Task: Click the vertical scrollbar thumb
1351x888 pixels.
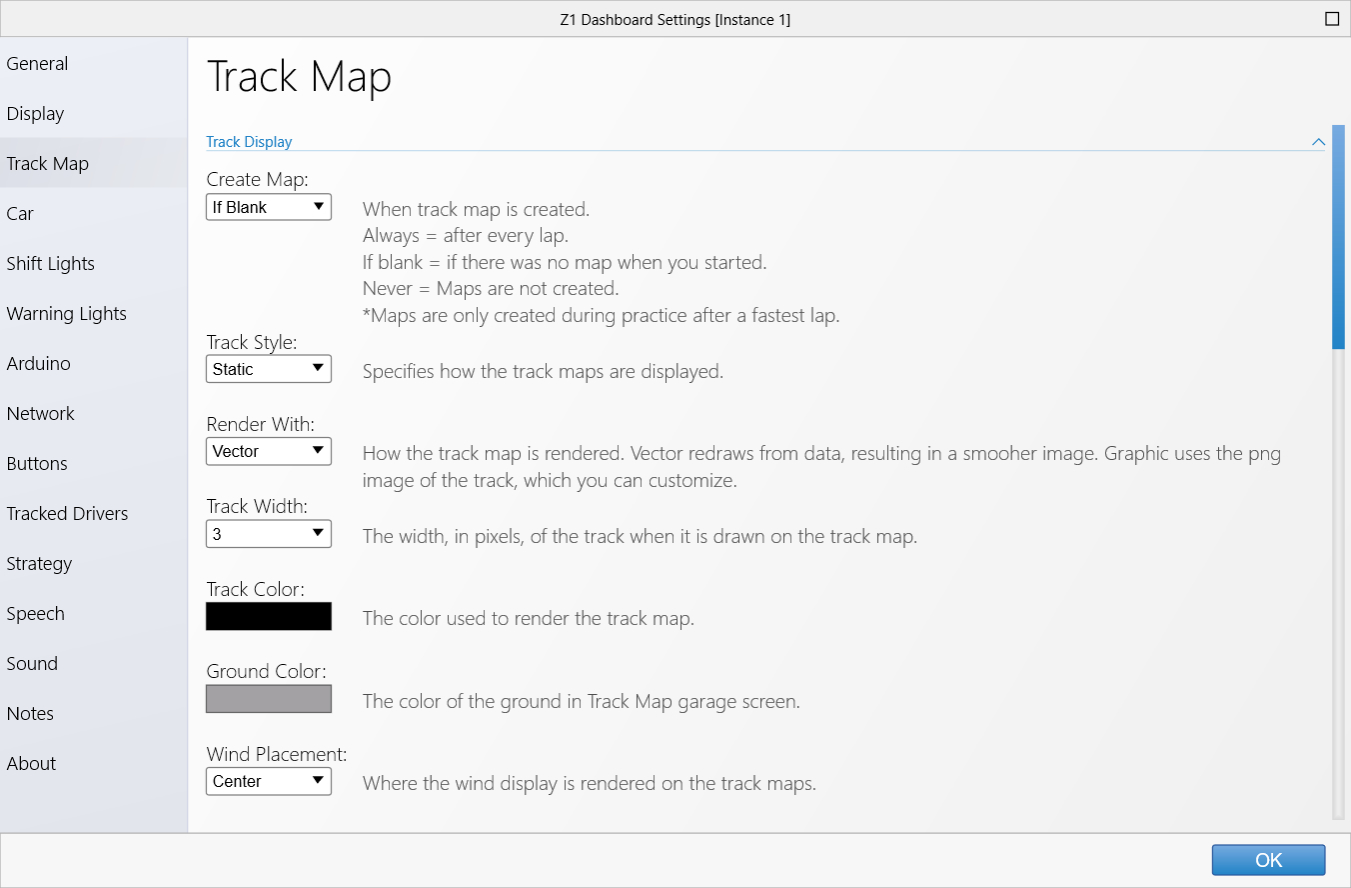Action: click(x=1338, y=236)
